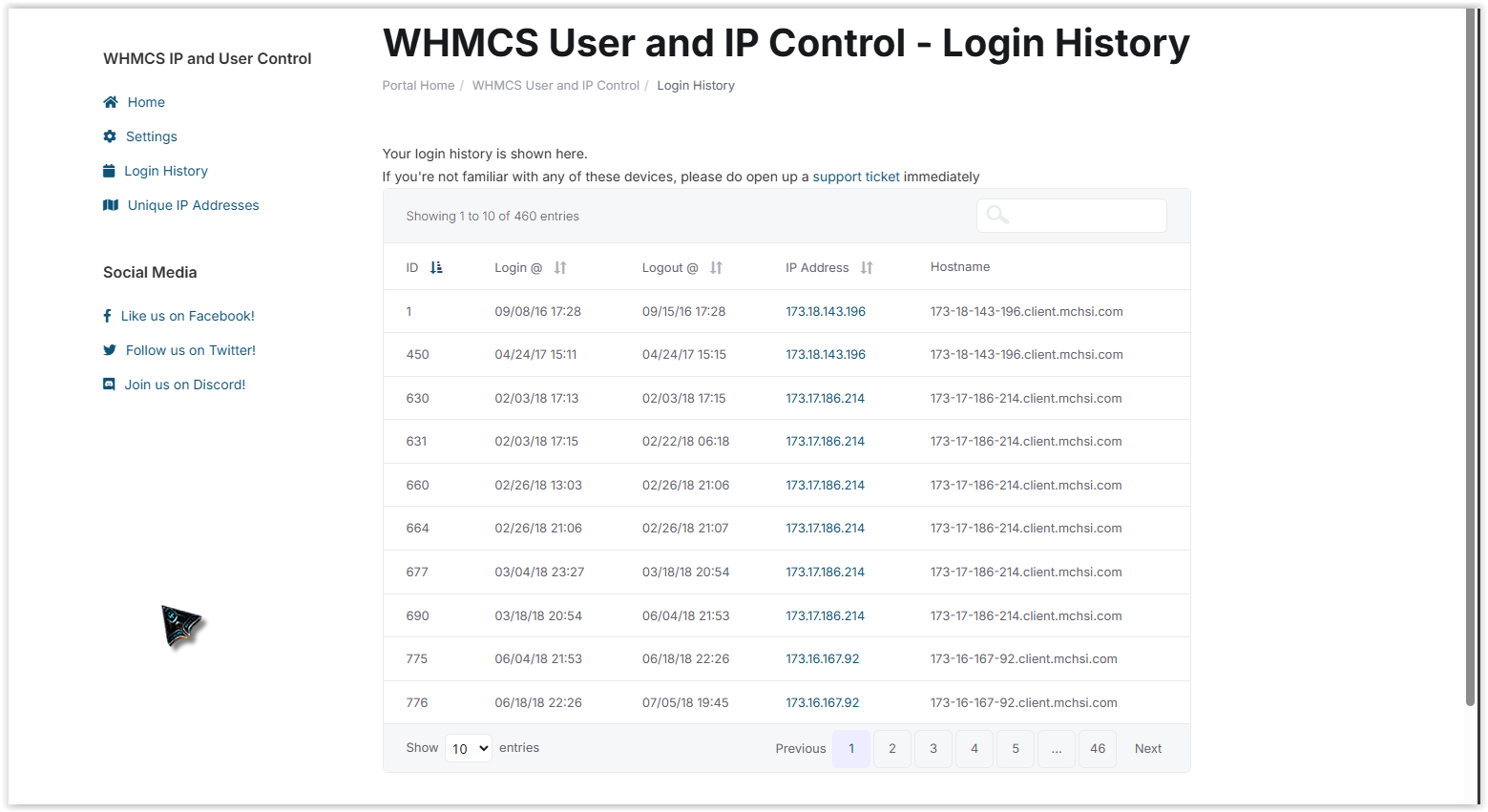Viewport: 1488px width, 812px height.
Task: Click the Settings gear icon
Action: tap(110, 136)
